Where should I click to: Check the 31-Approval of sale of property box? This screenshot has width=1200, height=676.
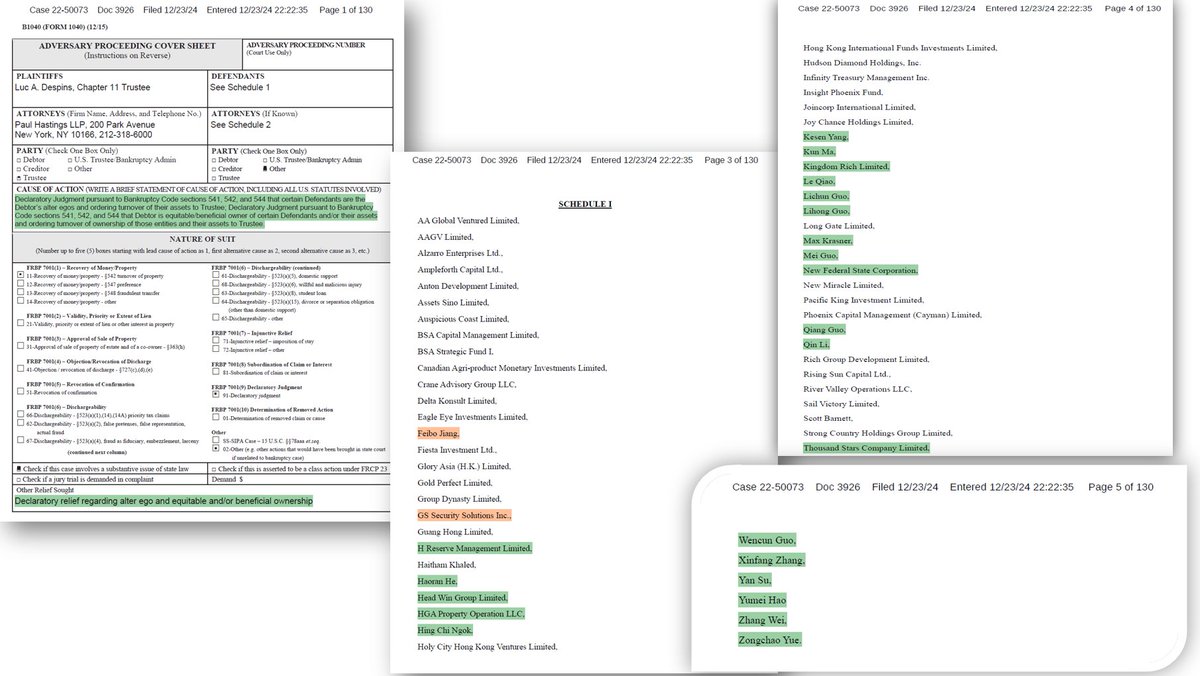click(20, 346)
